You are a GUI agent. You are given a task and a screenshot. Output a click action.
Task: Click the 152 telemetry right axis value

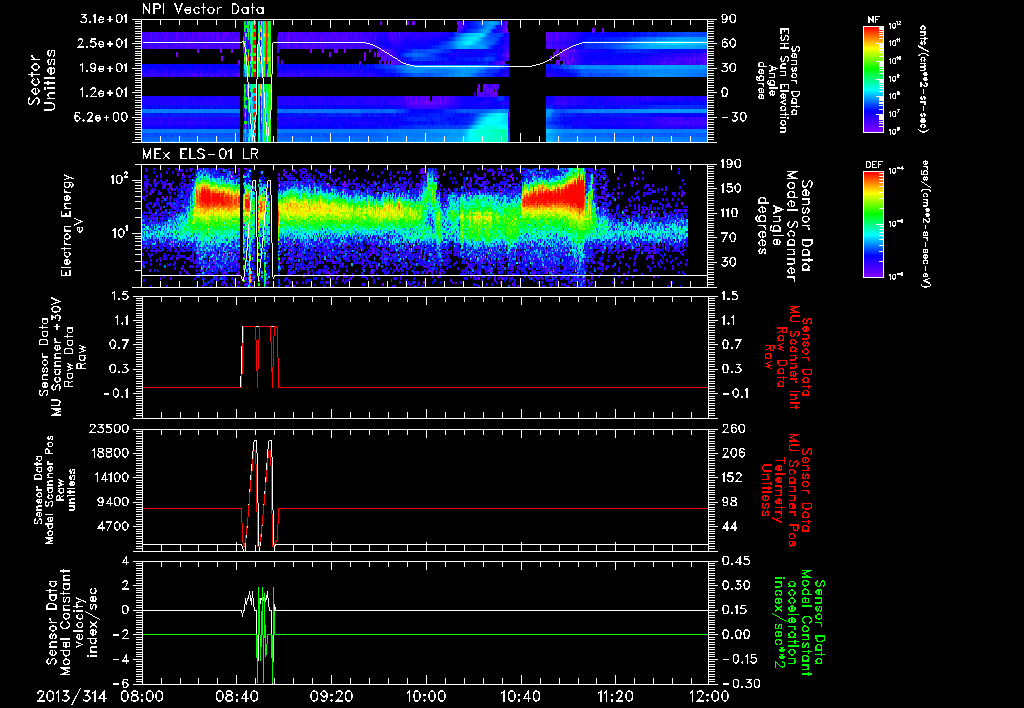tap(732, 477)
